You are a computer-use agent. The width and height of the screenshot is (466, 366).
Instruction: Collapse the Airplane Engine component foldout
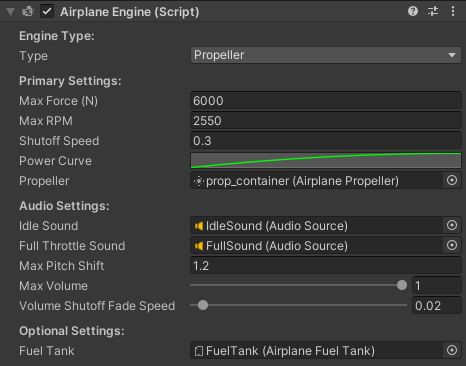coord(11,12)
